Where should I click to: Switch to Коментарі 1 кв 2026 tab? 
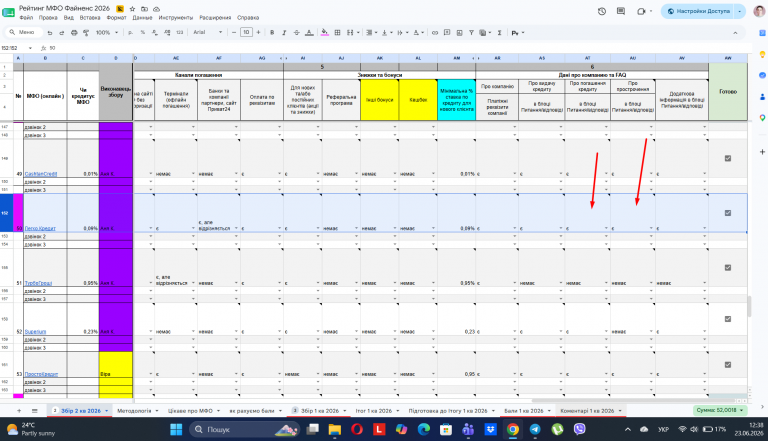pos(587,411)
